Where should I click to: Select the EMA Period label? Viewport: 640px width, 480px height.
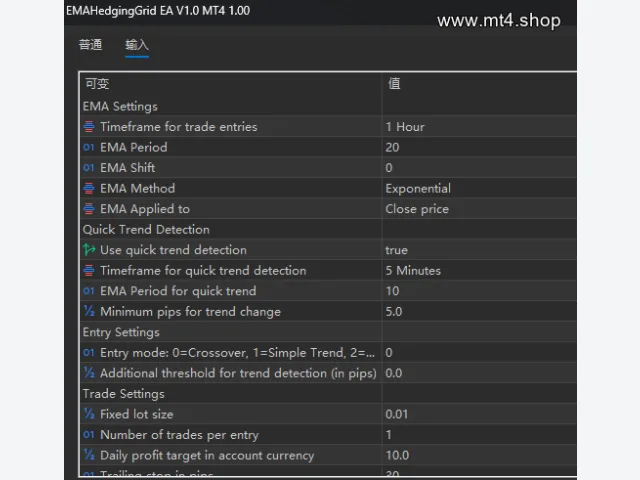133,147
